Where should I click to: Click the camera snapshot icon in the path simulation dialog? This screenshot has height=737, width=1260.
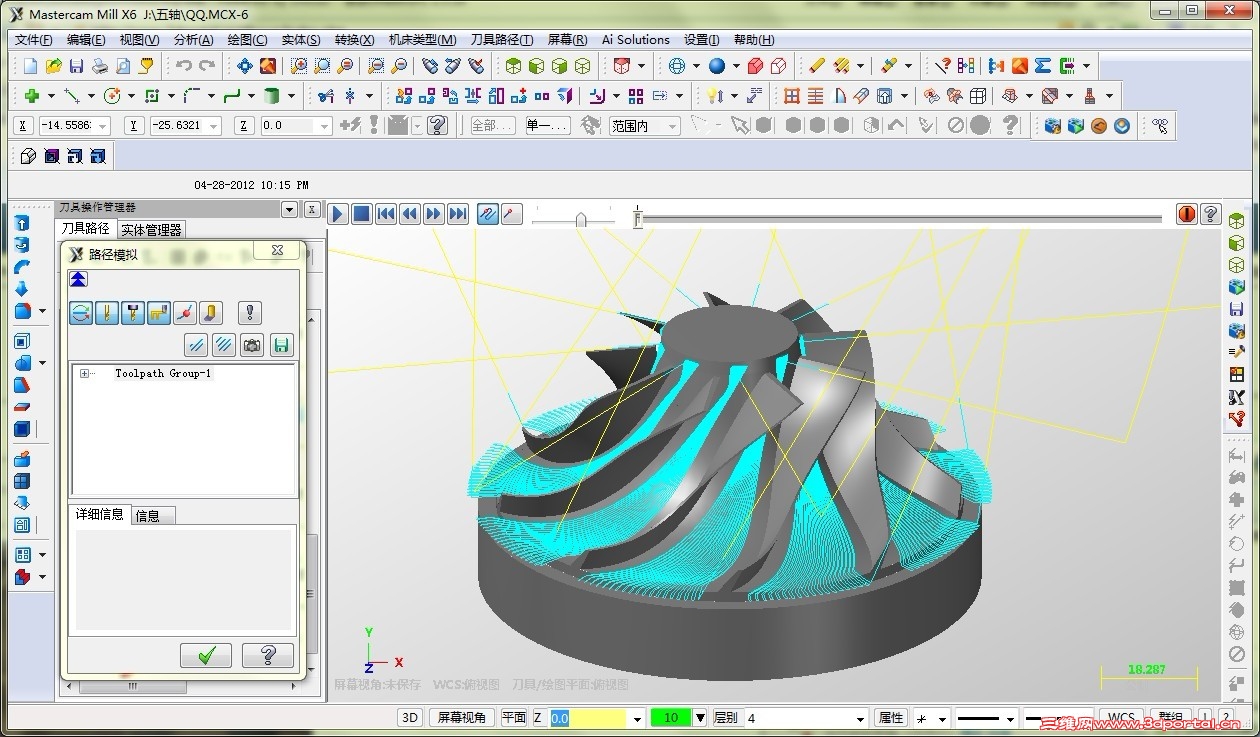pyautogui.click(x=253, y=346)
